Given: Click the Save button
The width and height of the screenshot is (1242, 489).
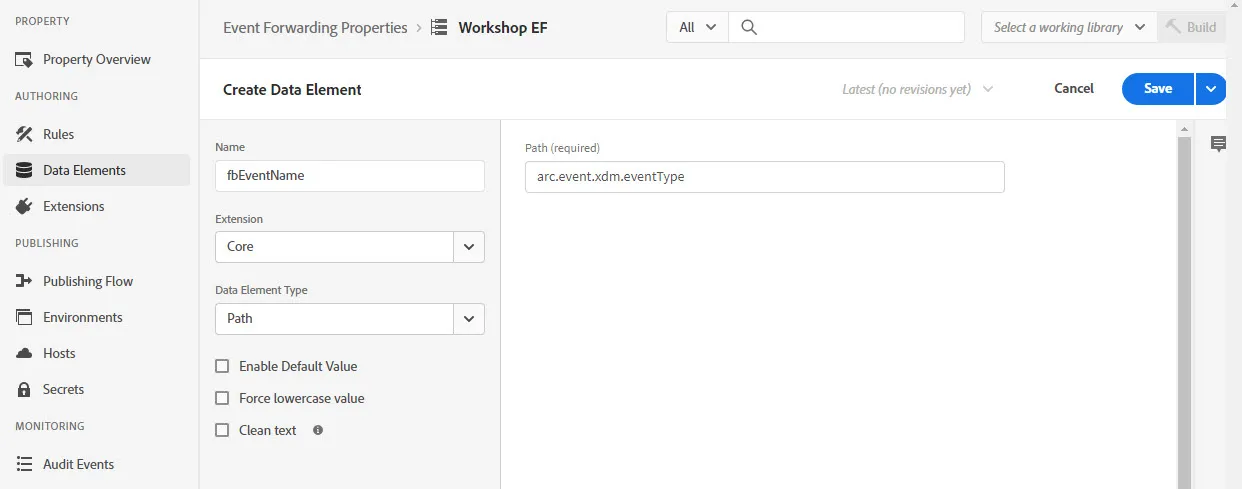Looking at the screenshot, I should coord(1158,89).
